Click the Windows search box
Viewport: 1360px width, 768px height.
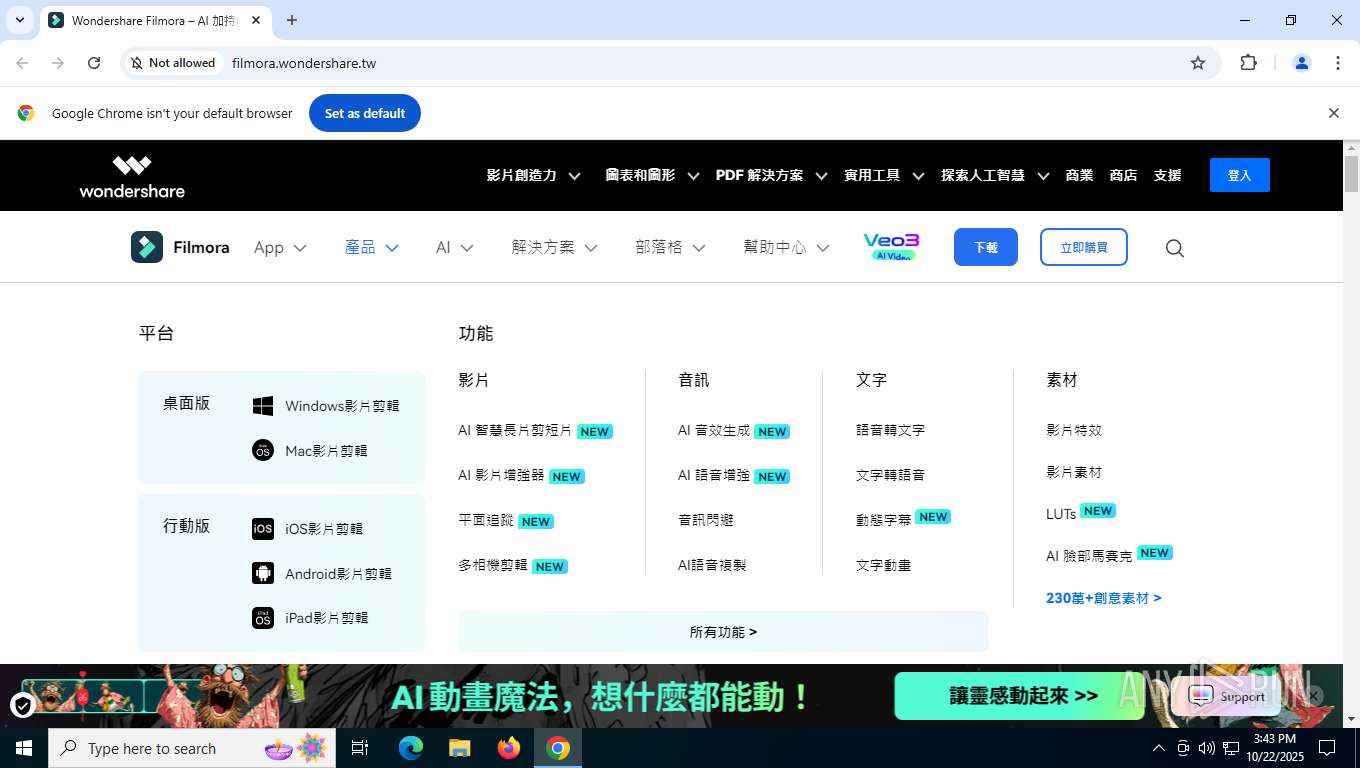[191, 748]
